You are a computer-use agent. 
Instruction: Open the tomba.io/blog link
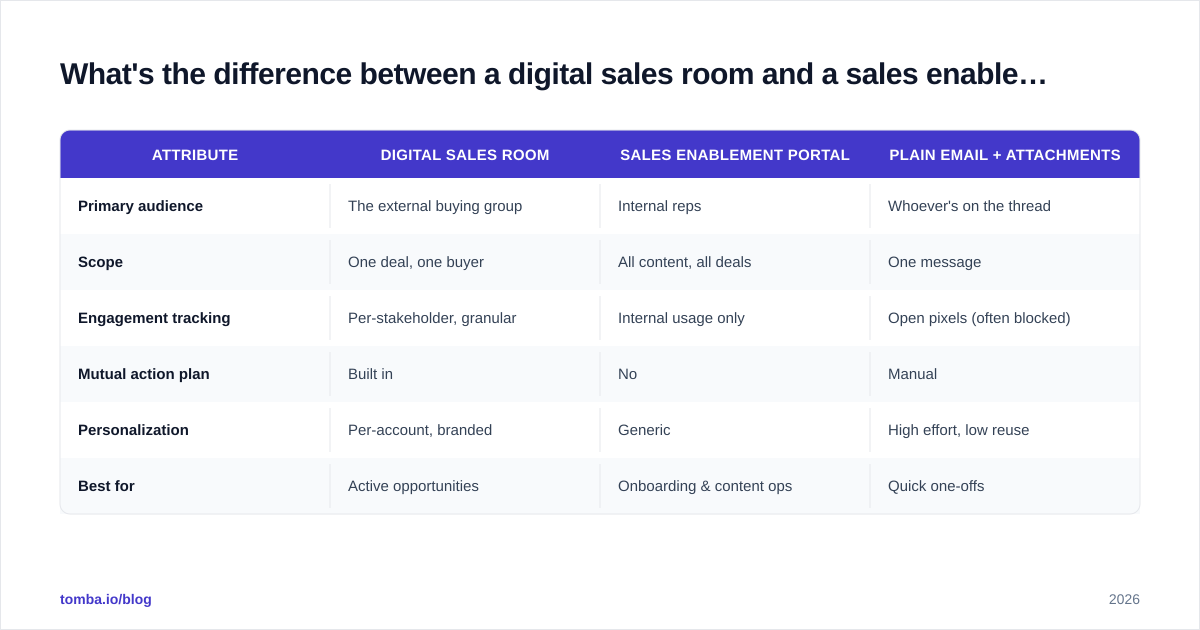click(106, 599)
